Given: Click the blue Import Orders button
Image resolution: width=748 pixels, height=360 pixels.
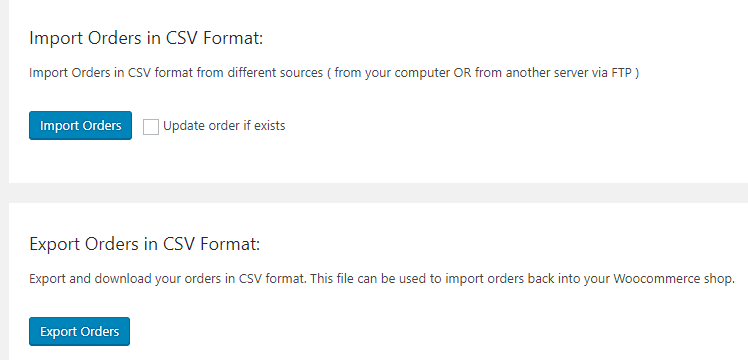Looking at the screenshot, I should [80, 125].
